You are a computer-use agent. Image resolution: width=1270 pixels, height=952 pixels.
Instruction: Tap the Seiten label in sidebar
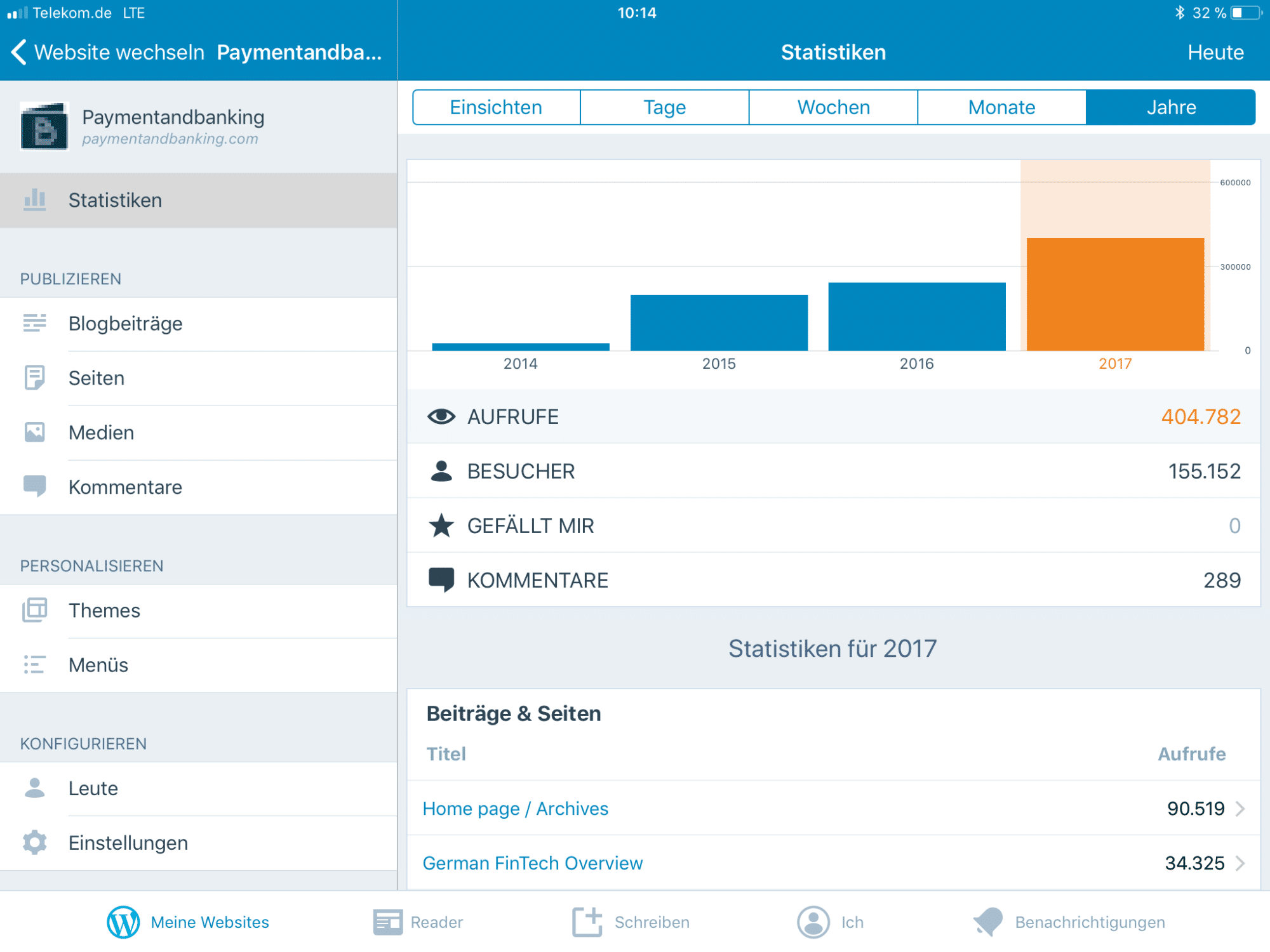[x=97, y=378]
